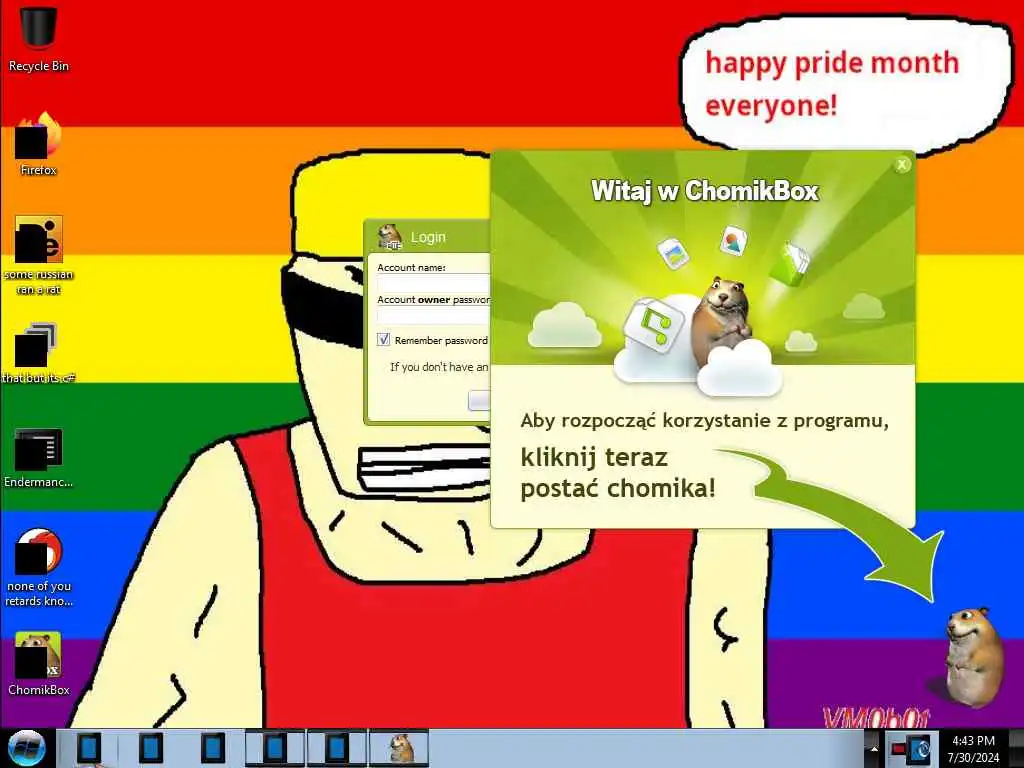Click the hamster on the cloud in popup
1024x768 pixels.
[x=722, y=320]
